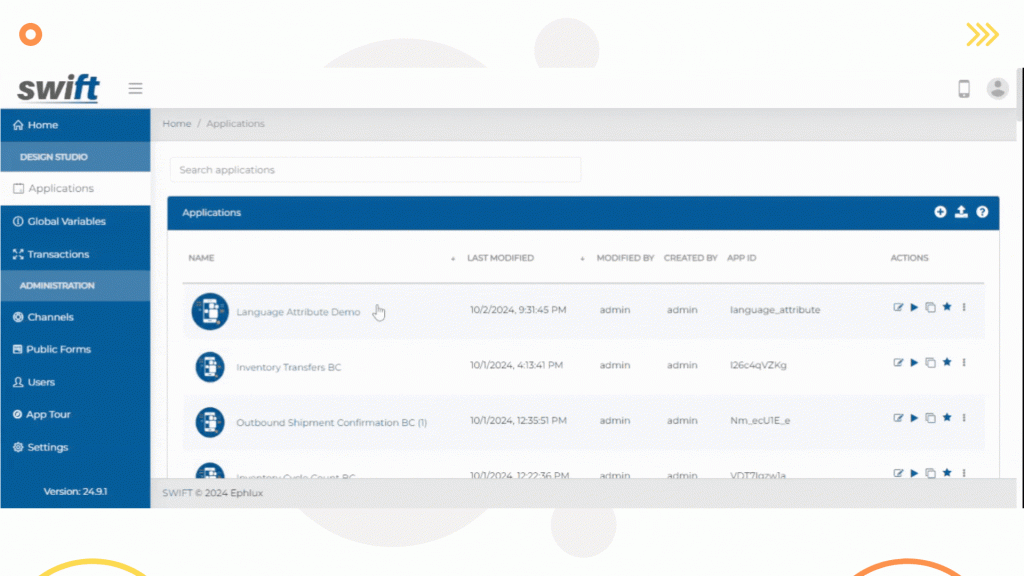
Task: Star Outbound Shipment Confirmation BC app
Action: 947,418
